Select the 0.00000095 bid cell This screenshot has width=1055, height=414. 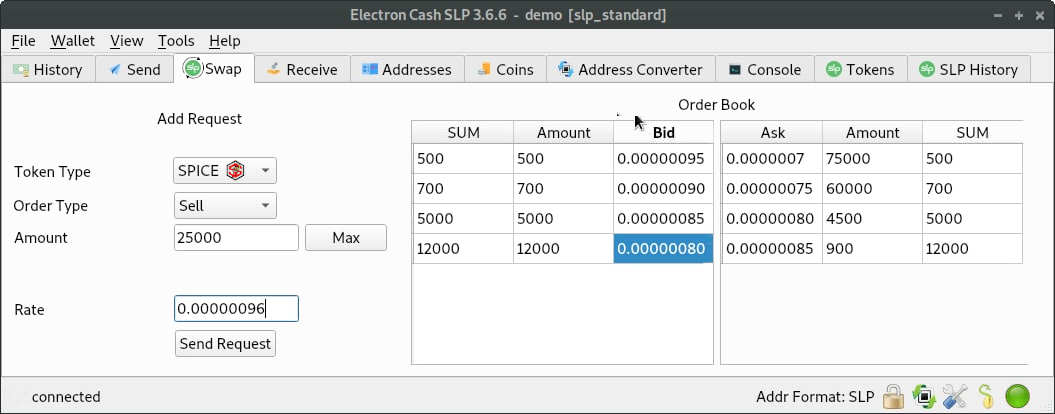pos(663,159)
